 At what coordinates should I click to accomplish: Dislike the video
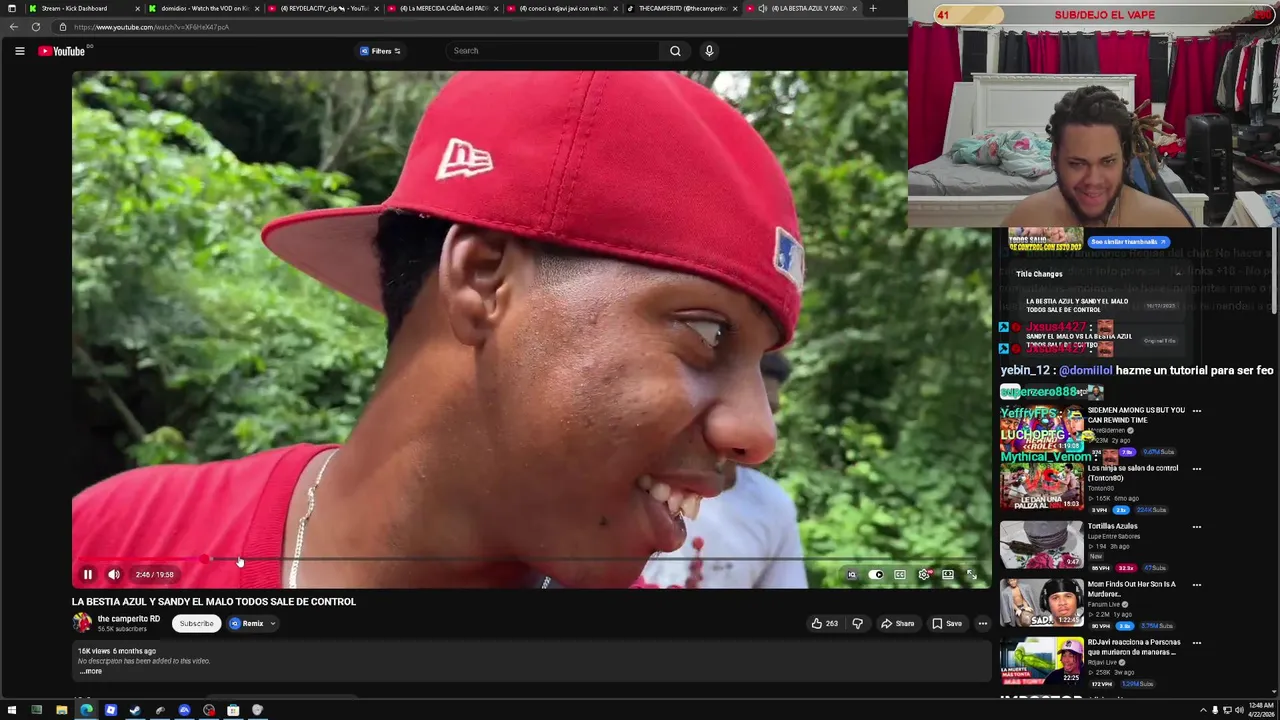[857, 624]
